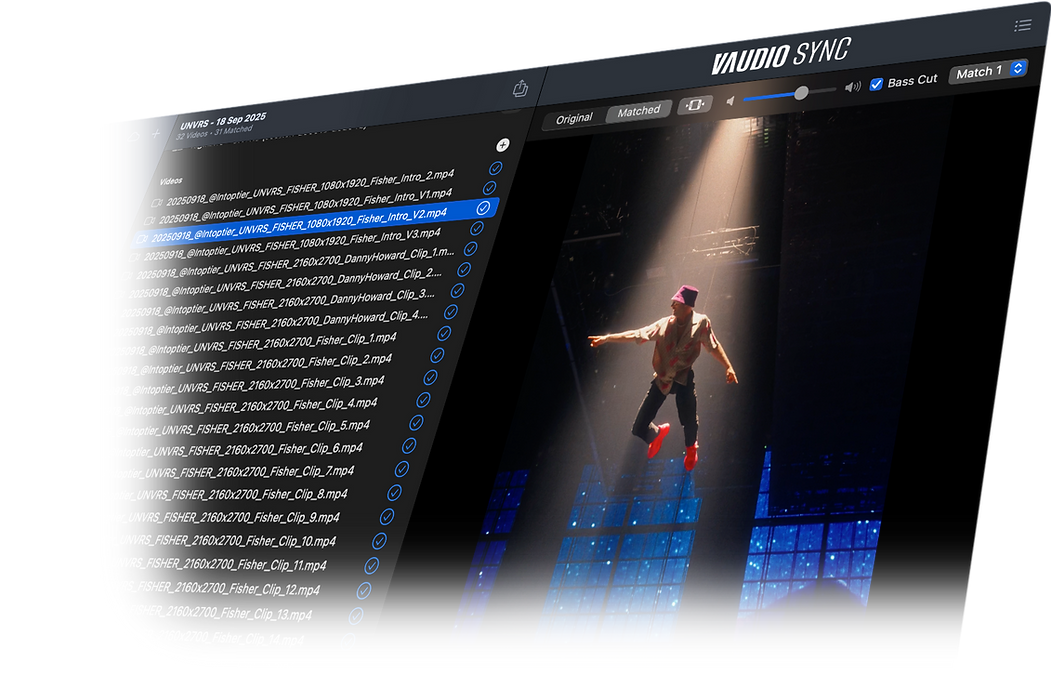The height and width of the screenshot is (688, 1051).
Task: Select the DannyHoward_Clip_1 file name
Action: click(296, 264)
